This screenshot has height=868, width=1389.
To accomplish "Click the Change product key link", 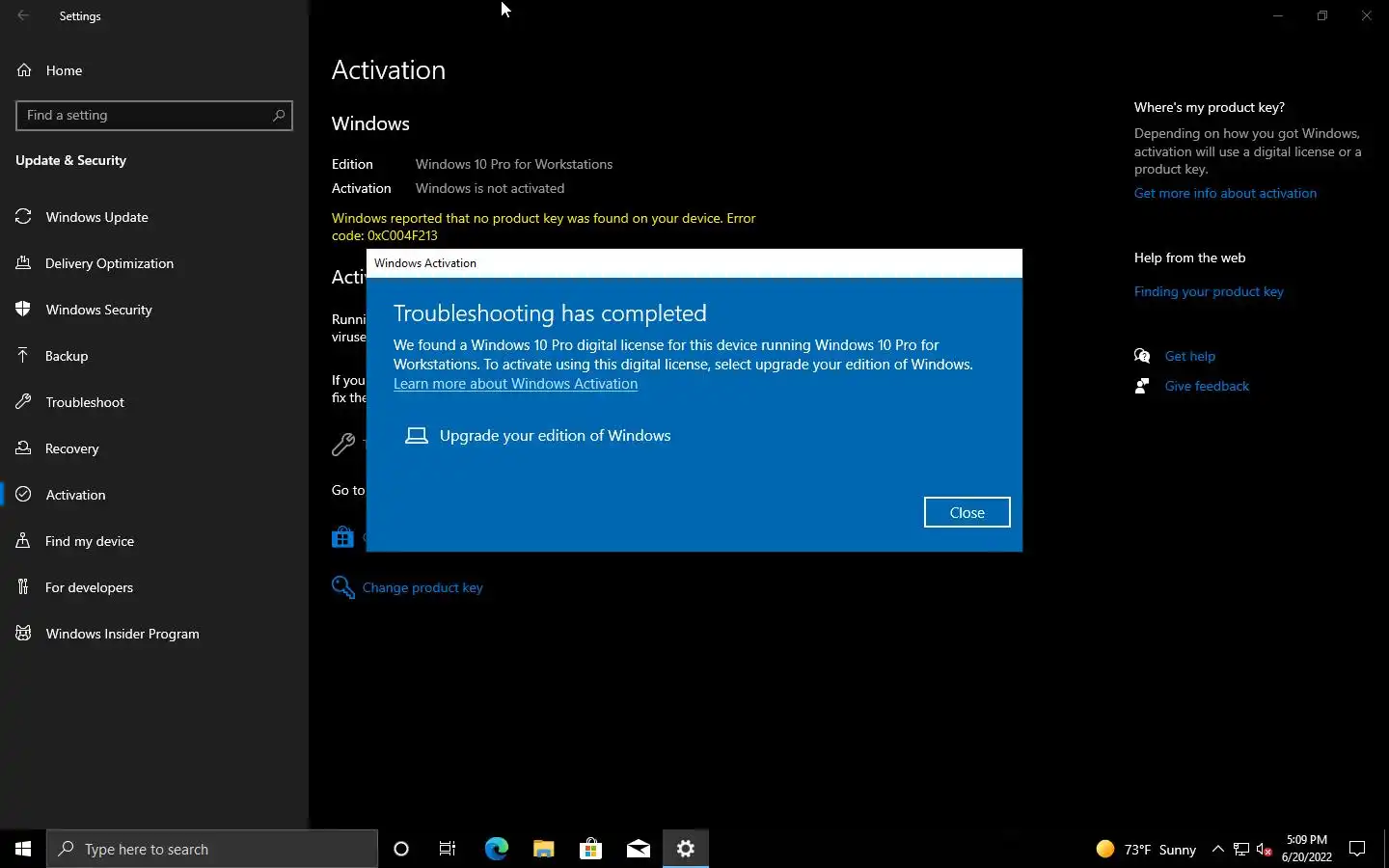I will (422, 587).
